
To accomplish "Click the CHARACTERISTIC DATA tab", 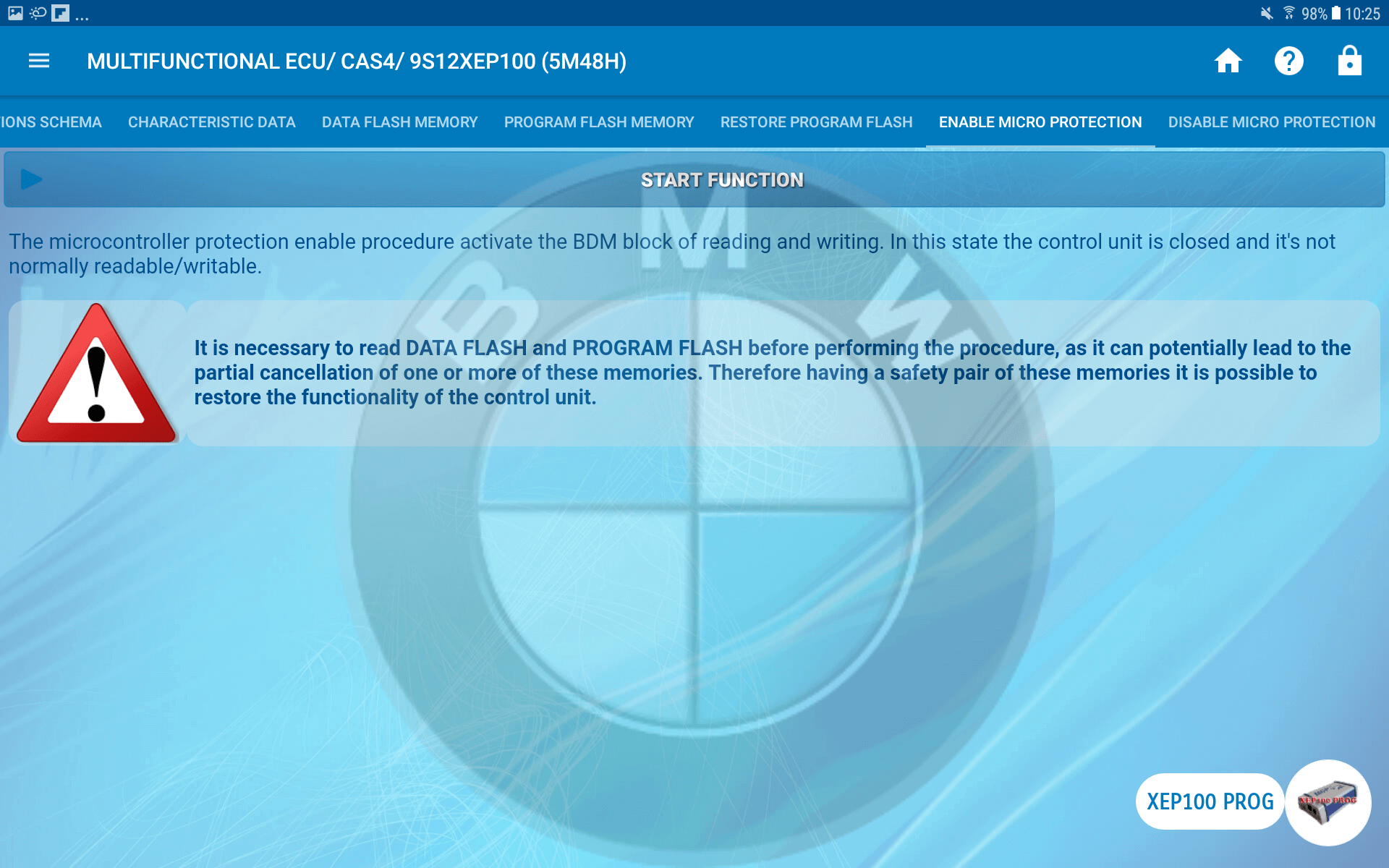I will 212,122.
